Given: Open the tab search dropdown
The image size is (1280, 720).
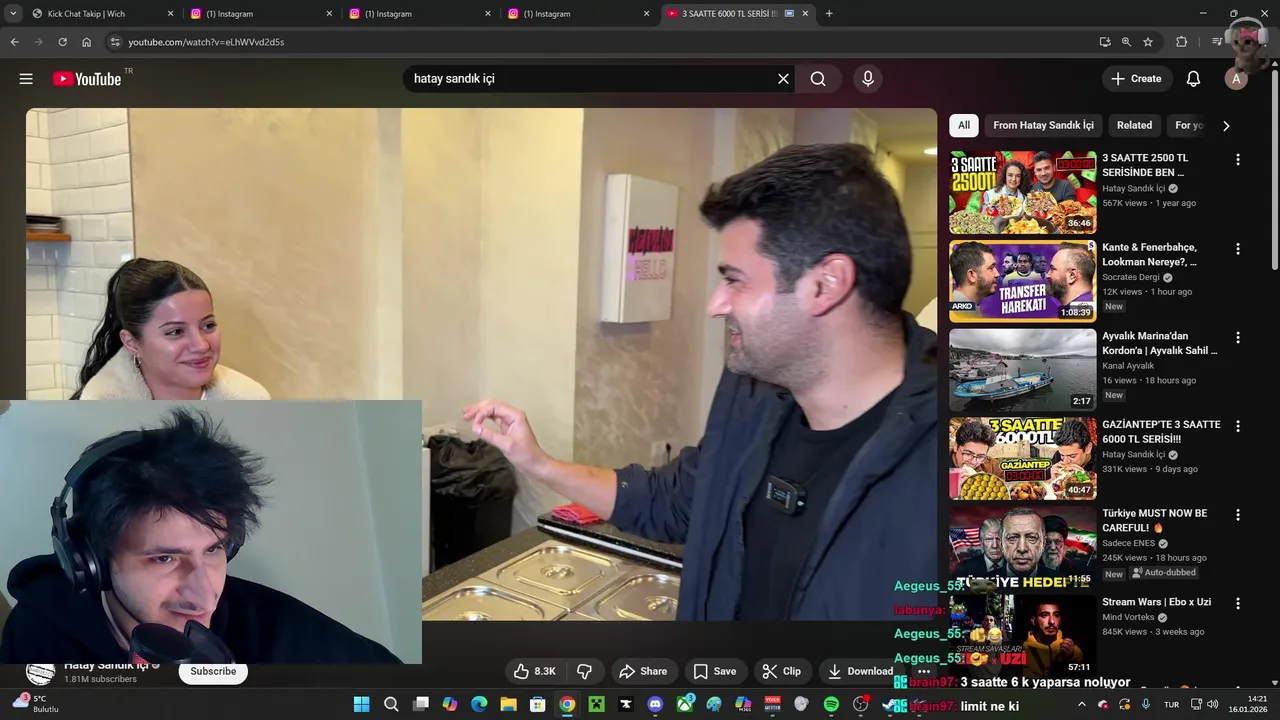Looking at the screenshot, I should [13, 14].
